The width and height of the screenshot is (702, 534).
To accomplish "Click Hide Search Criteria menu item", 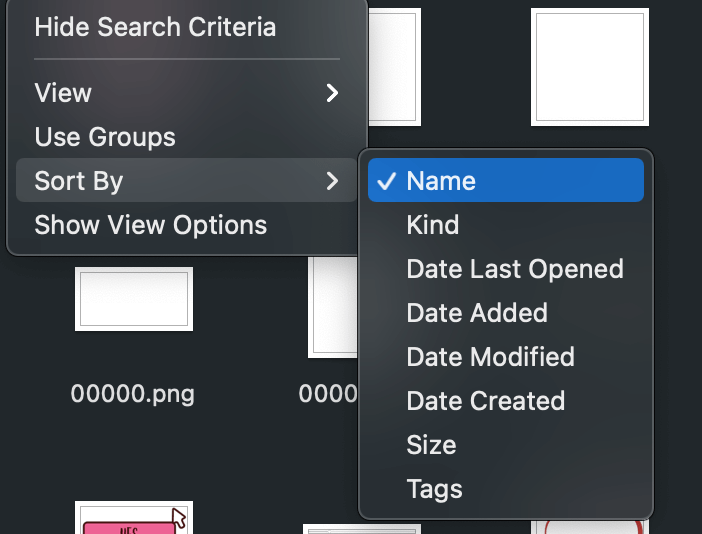I will pyautogui.click(x=155, y=27).
